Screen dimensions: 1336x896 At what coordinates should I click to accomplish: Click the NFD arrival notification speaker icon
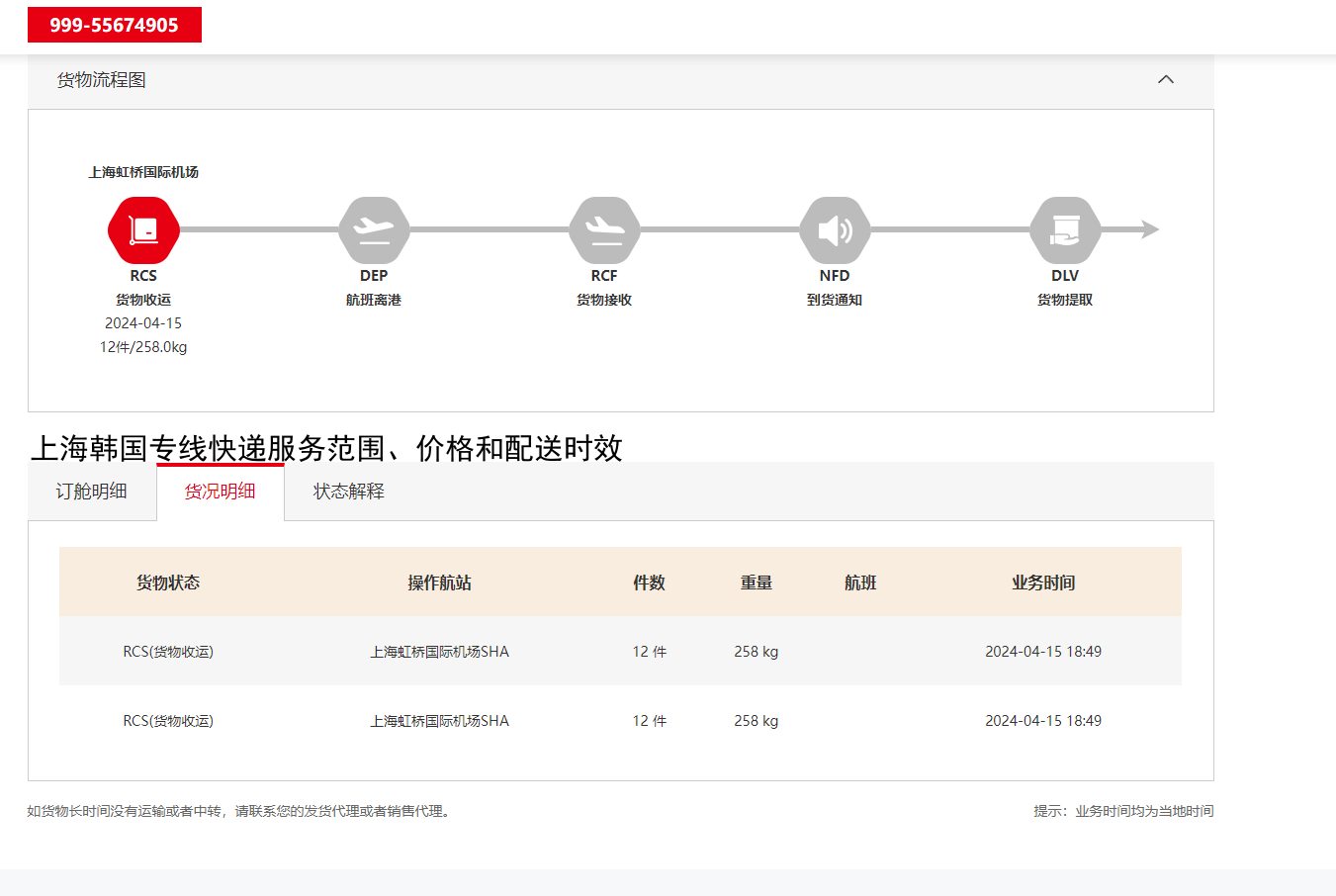(835, 230)
